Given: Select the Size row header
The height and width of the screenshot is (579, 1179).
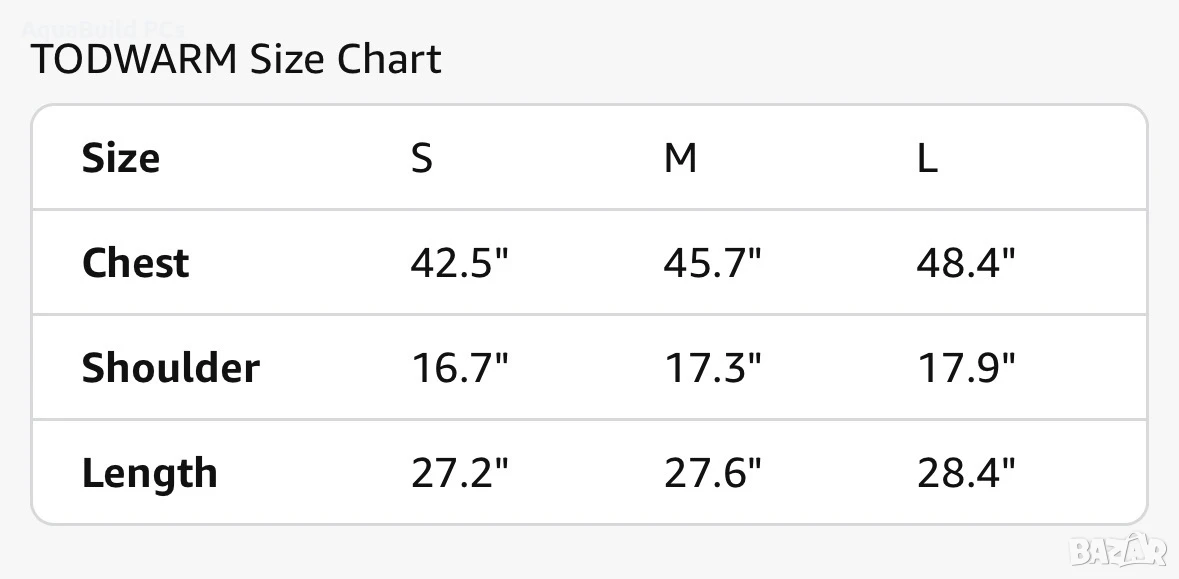Looking at the screenshot, I should (120, 159).
